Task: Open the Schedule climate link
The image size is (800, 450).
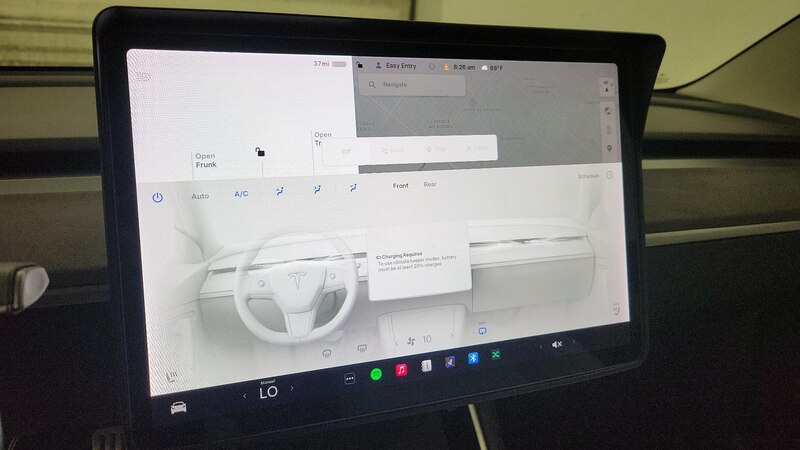Action: (588, 176)
